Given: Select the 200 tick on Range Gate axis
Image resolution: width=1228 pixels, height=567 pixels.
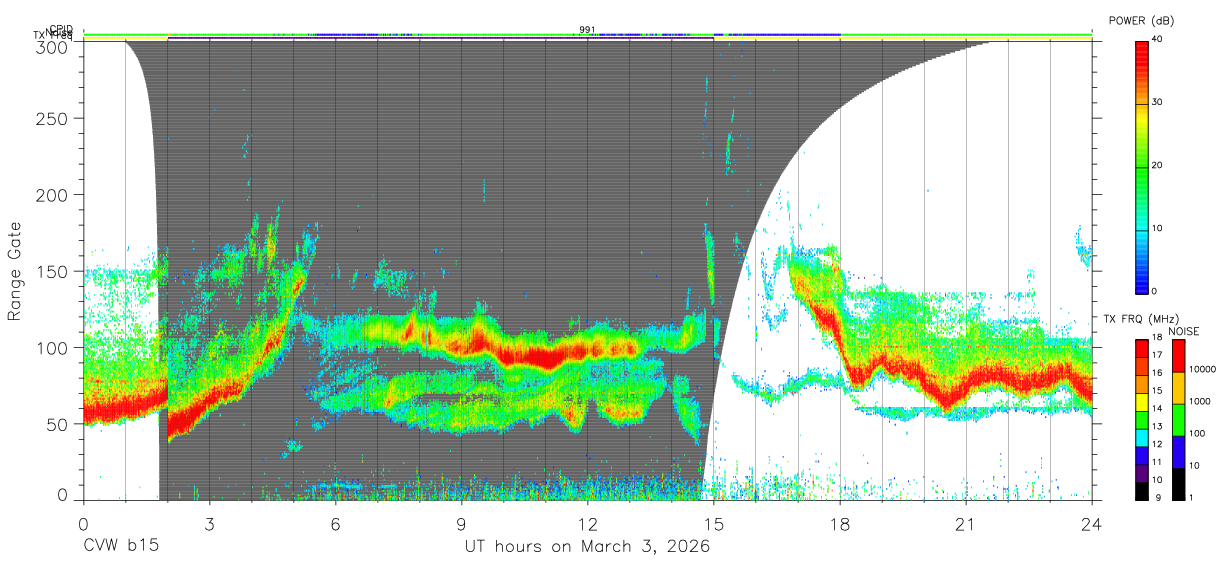Looking at the screenshot, I should point(53,194).
